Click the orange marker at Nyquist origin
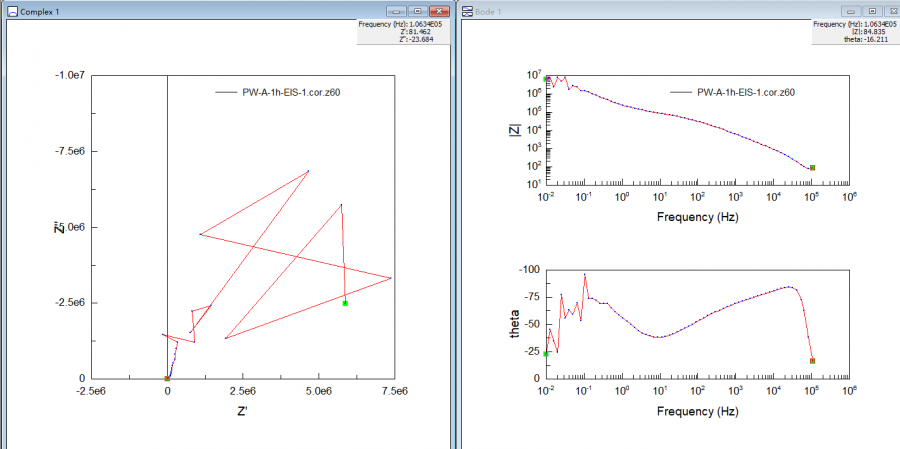This screenshot has height=449, width=900. tap(167, 378)
